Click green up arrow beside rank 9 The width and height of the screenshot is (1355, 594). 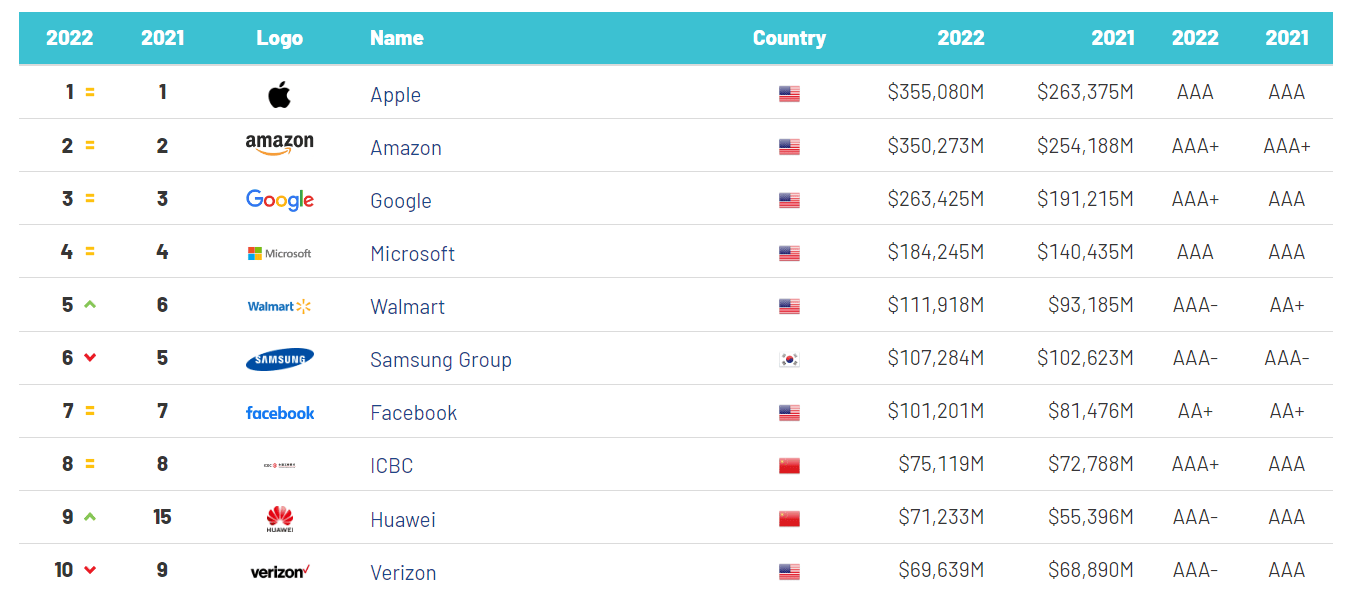click(90, 517)
